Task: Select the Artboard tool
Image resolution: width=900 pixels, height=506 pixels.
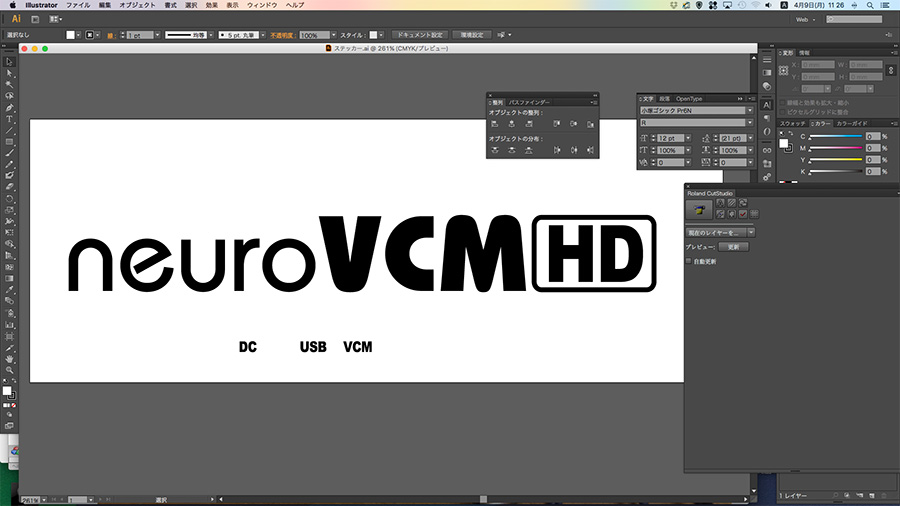Action: (x=9, y=337)
